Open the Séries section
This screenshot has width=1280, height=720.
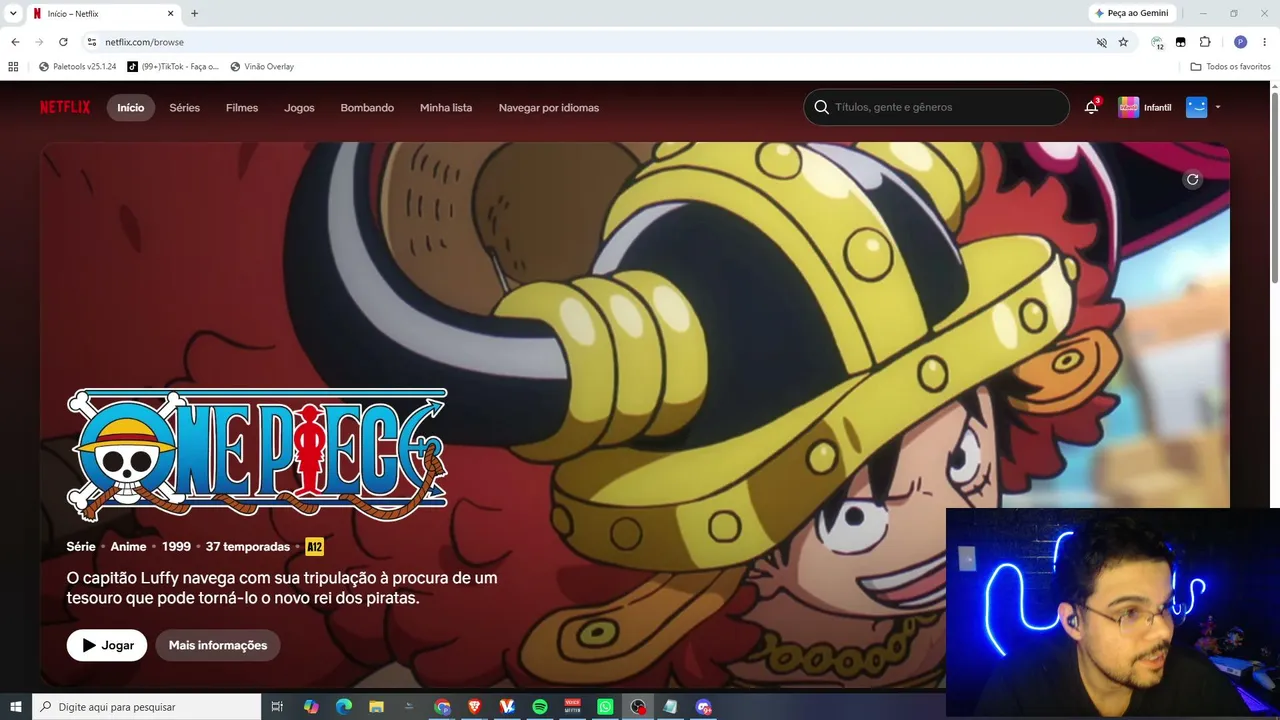185,108
